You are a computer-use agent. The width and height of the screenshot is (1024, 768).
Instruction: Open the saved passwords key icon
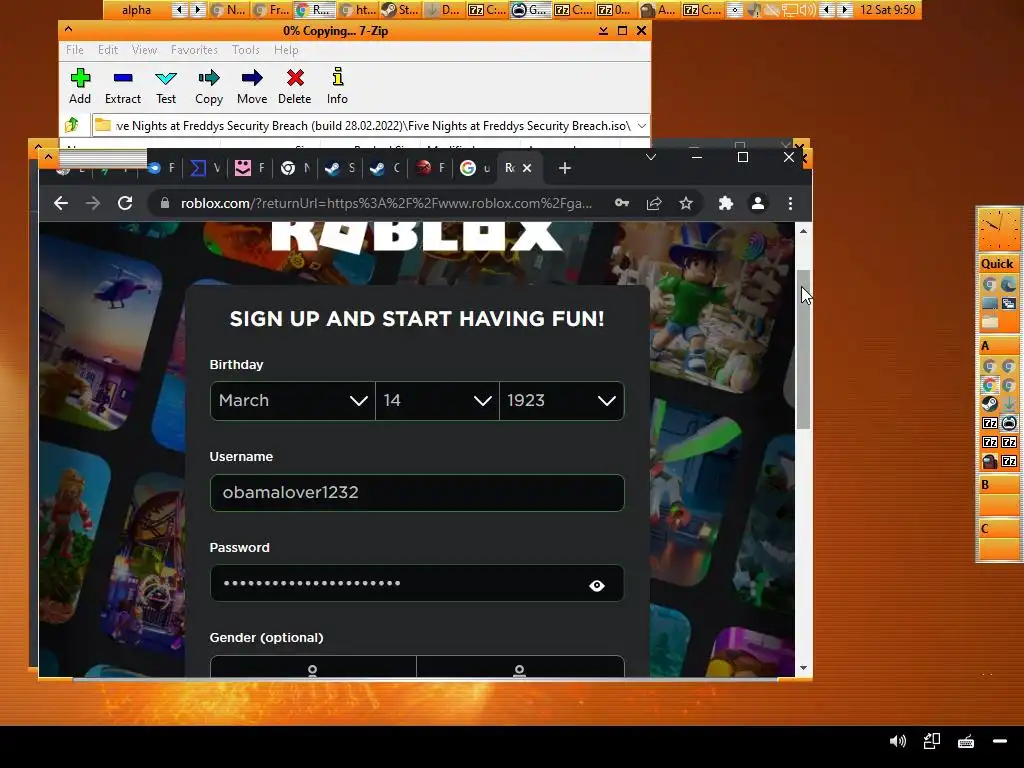[622, 203]
